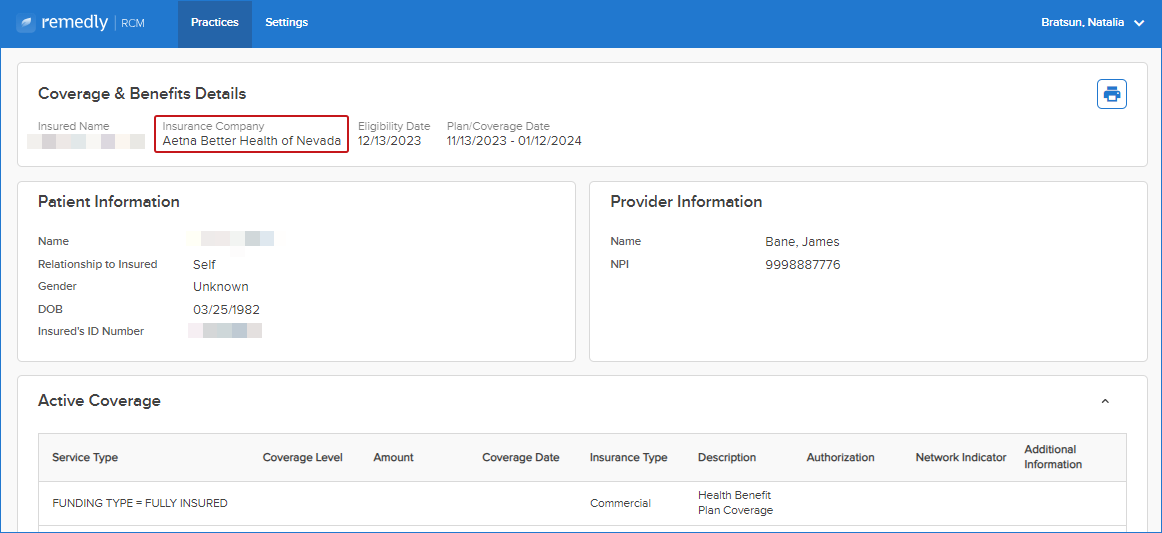
Task: Click the DOB value 03/25/1982
Action: (x=226, y=309)
